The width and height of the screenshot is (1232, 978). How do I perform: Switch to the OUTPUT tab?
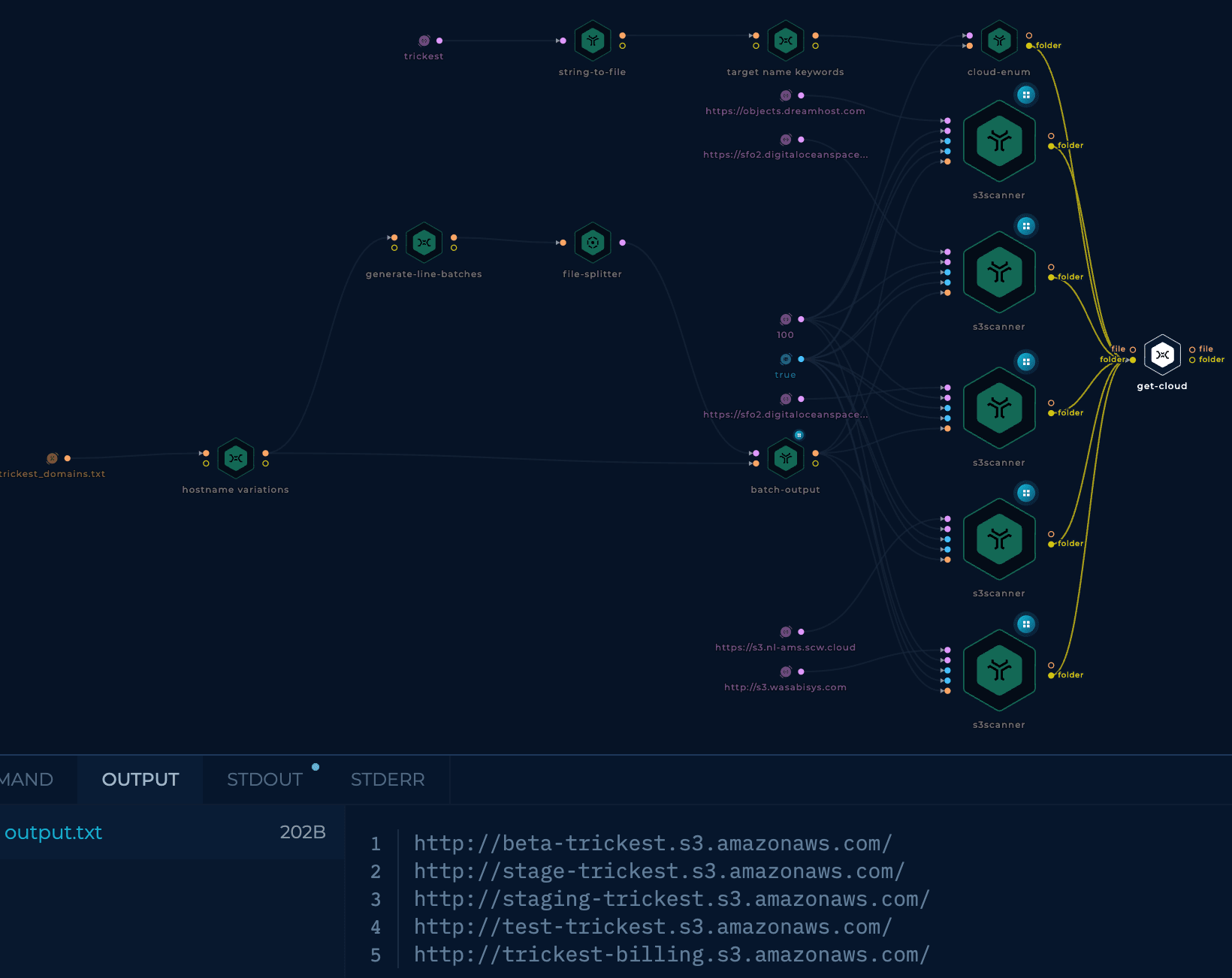(x=140, y=780)
